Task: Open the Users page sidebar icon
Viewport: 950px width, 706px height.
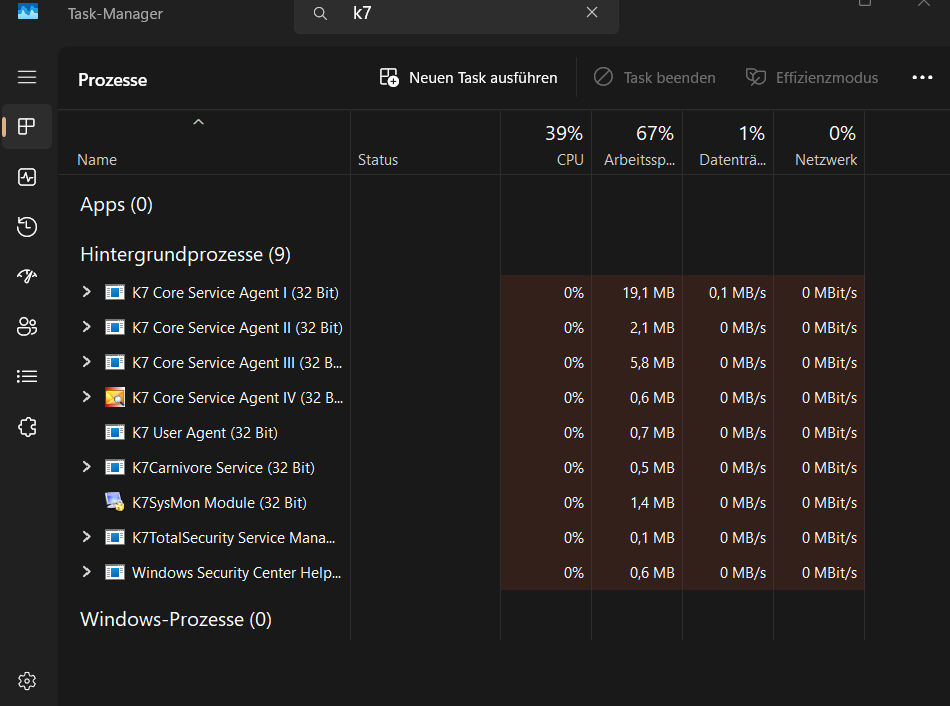Action: pyautogui.click(x=27, y=327)
